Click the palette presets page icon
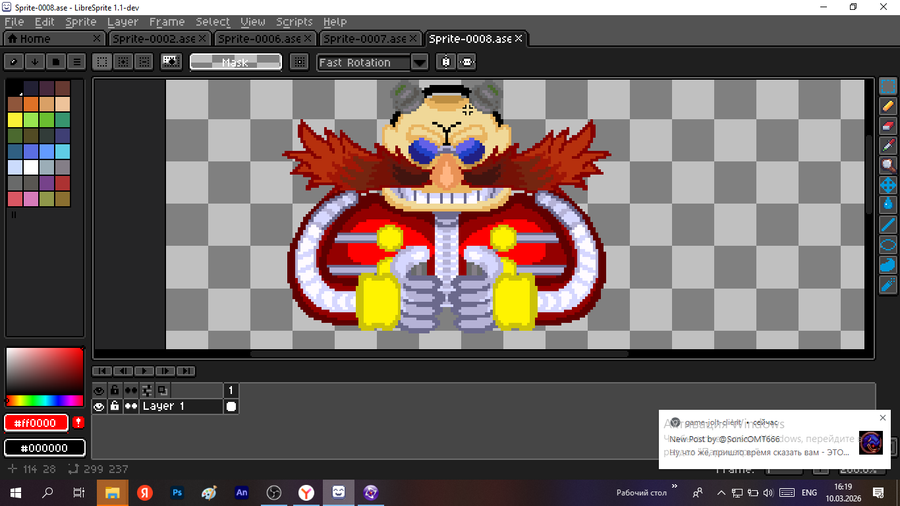 (56, 61)
